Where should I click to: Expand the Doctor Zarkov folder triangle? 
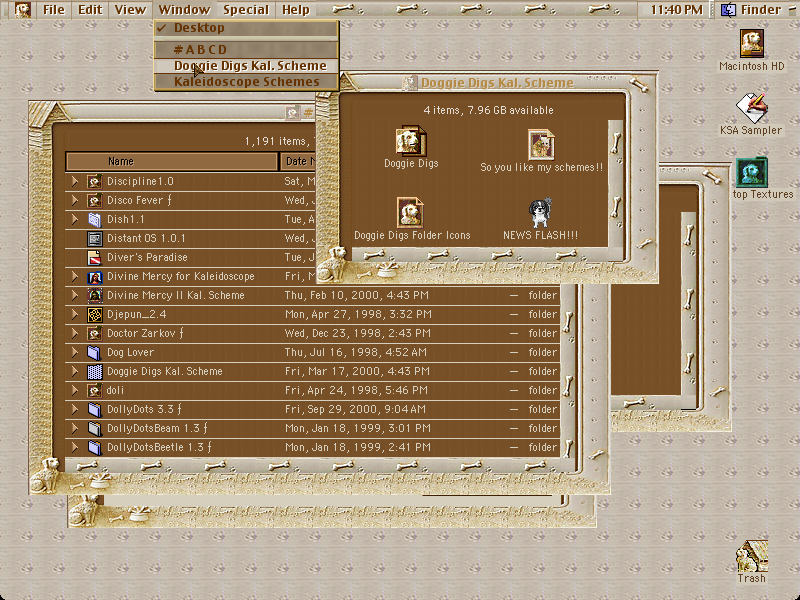pos(74,333)
